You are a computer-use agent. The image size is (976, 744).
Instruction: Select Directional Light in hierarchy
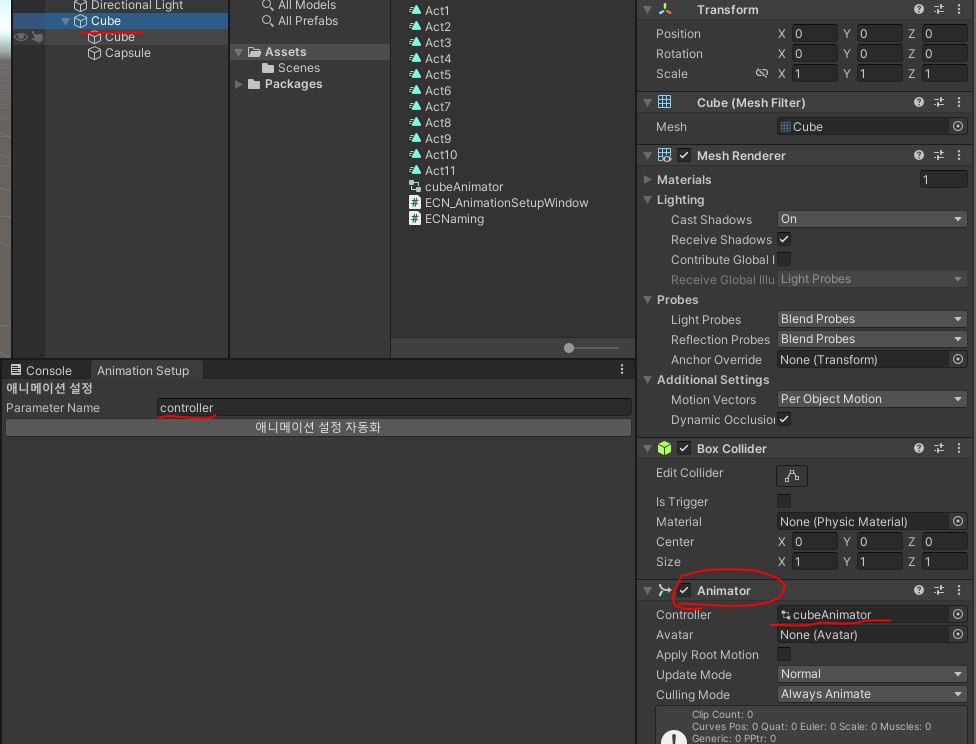128,6
